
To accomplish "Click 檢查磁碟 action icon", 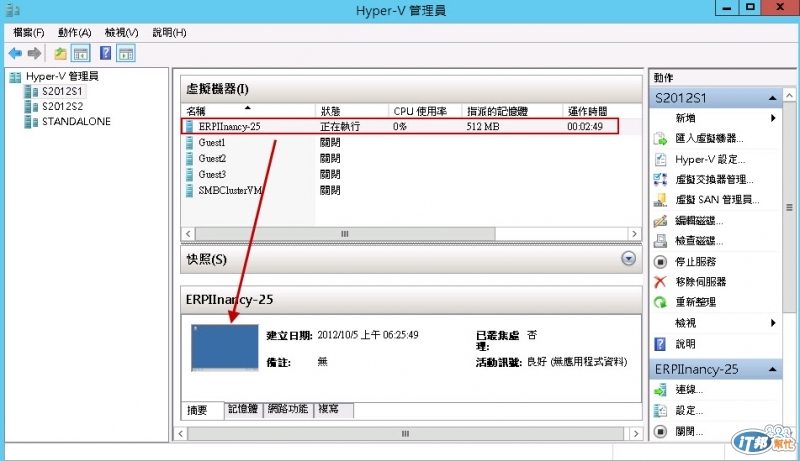I will point(660,241).
